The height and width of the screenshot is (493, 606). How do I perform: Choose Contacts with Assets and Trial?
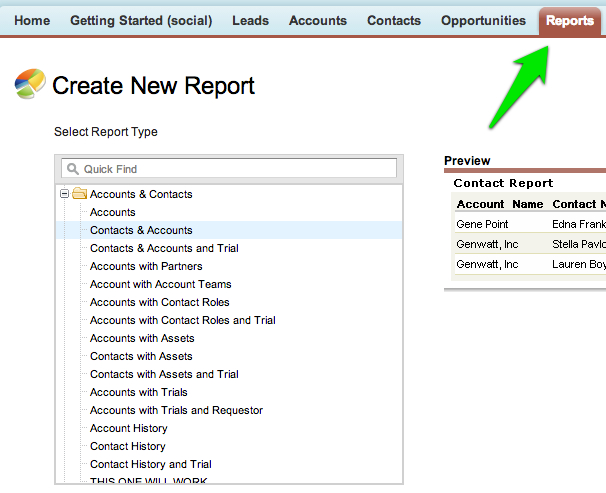click(164, 374)
